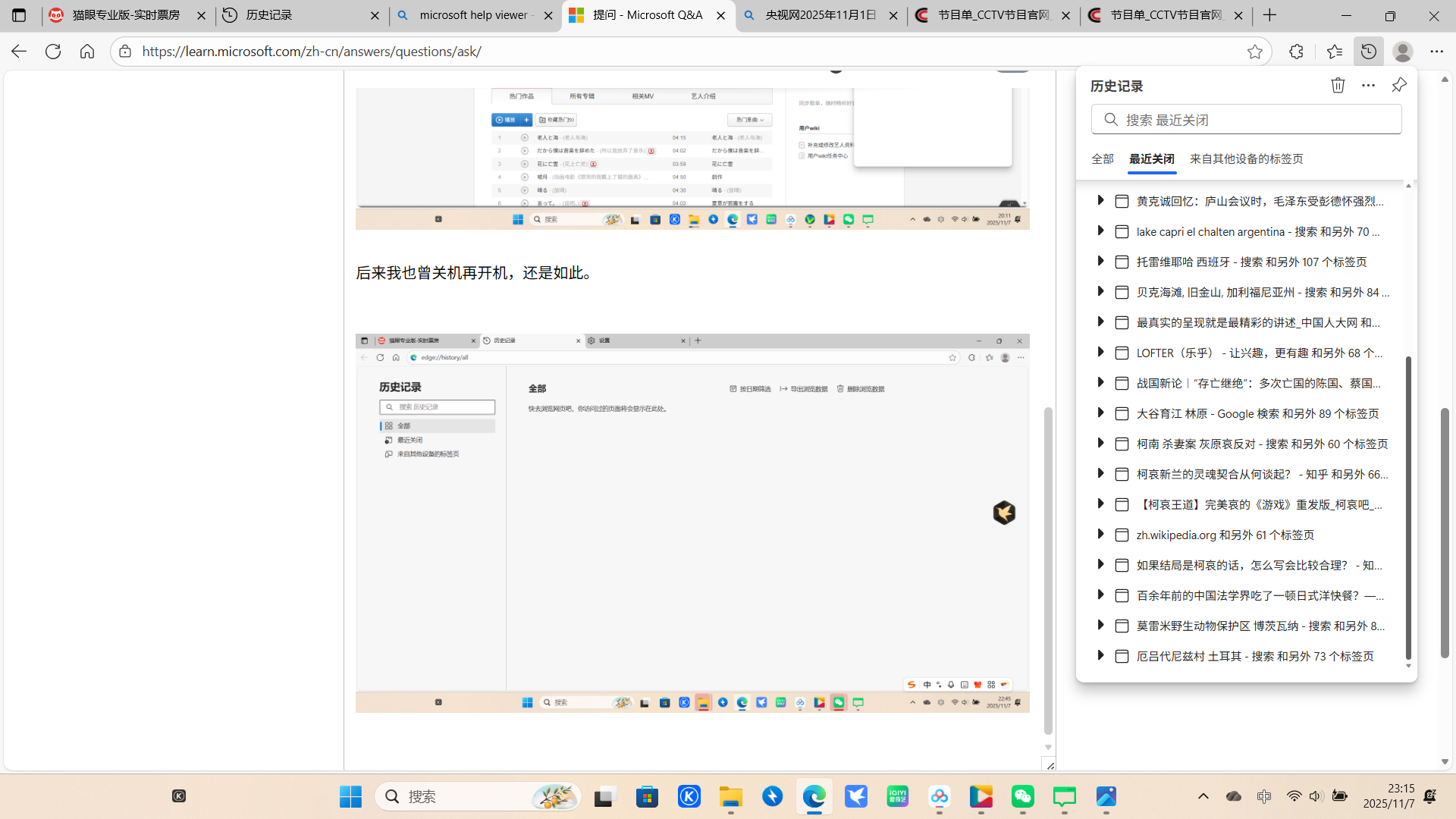Screen dimensions: 1456x819
Task: Click the second history screenshot thumbnail
Action: tap(692, 522)
